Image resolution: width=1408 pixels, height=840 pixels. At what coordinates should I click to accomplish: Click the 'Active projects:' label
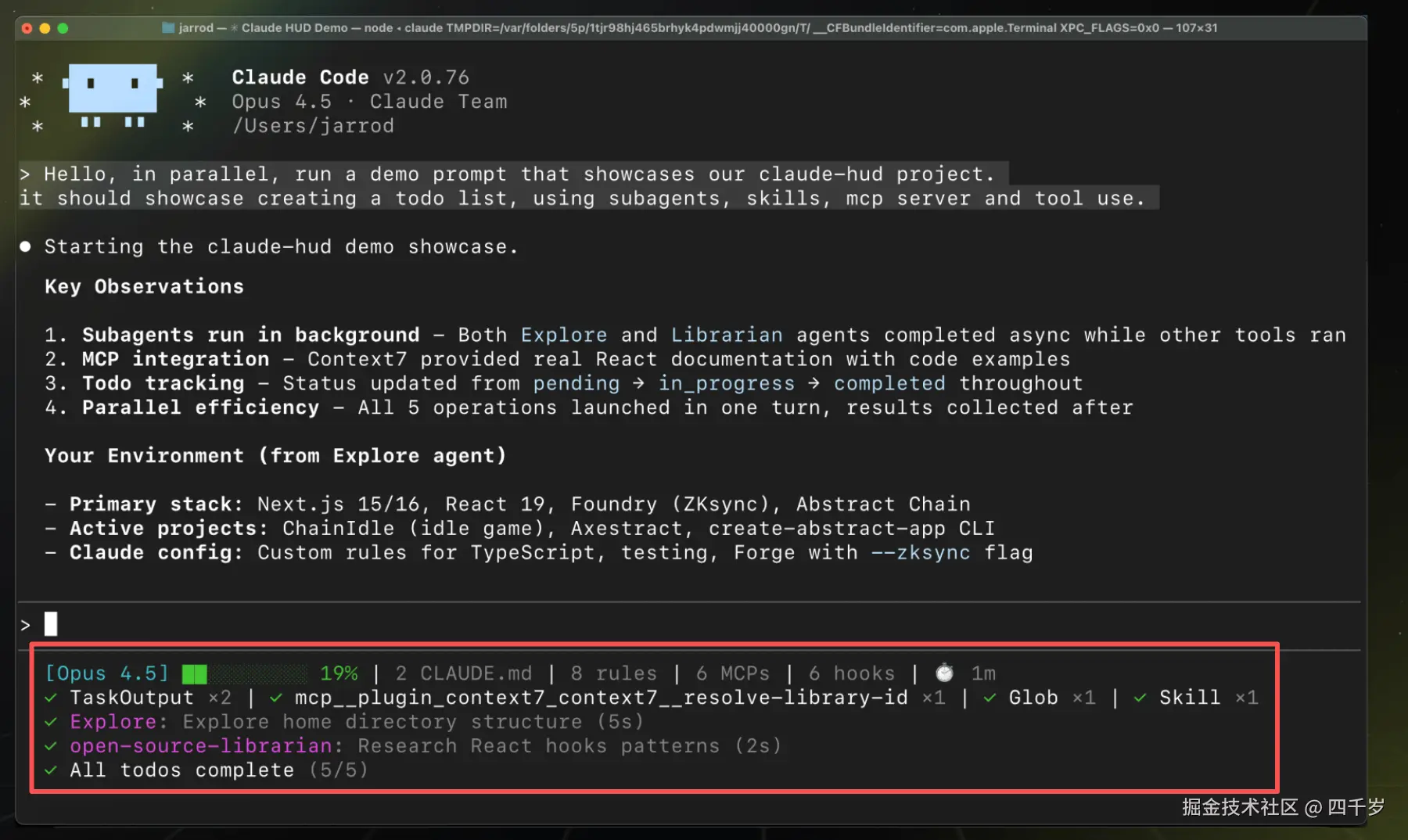pyautogui.click(x=169, y=528)
